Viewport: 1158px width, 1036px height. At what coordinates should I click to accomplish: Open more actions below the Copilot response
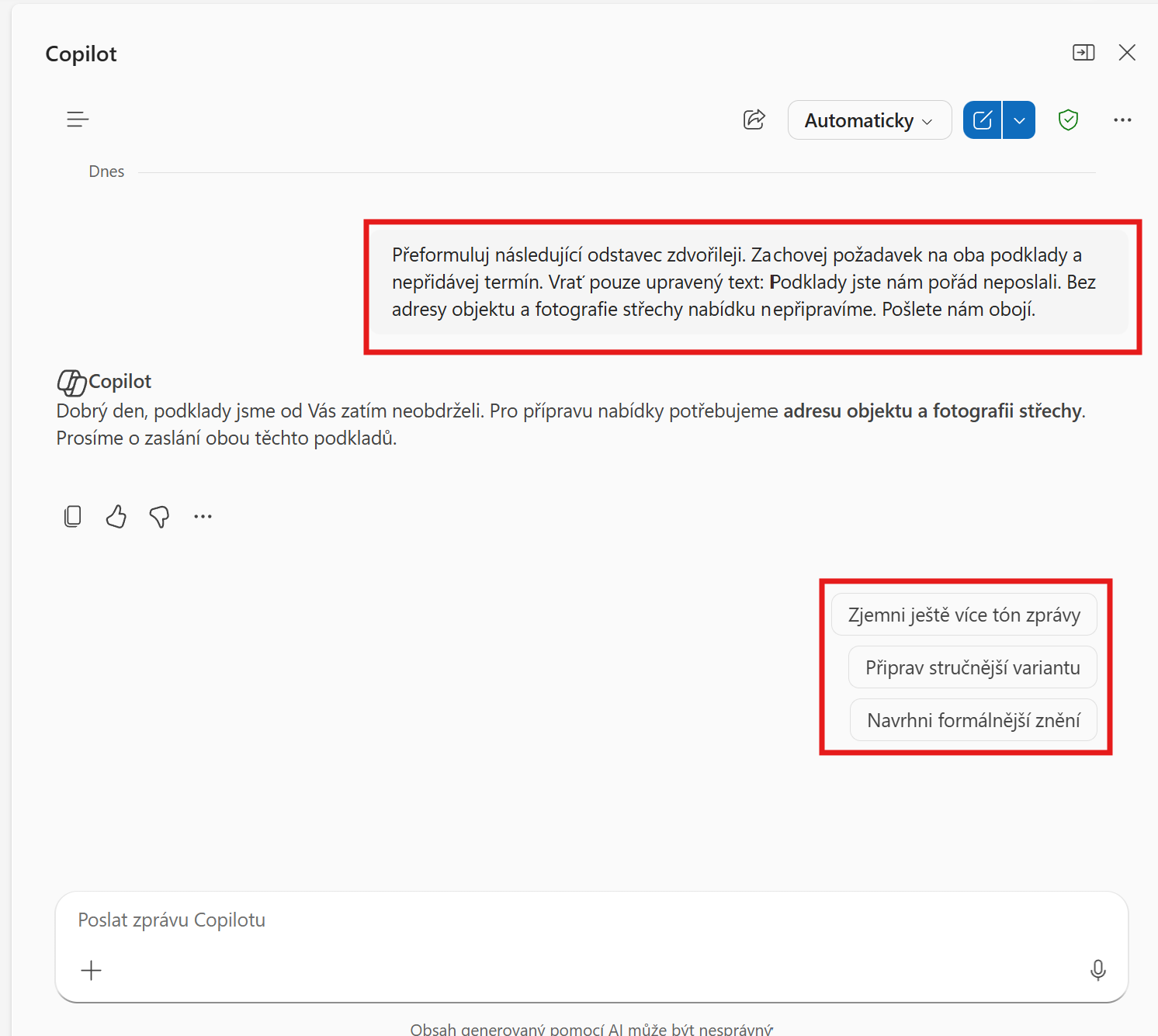(203, 516)
